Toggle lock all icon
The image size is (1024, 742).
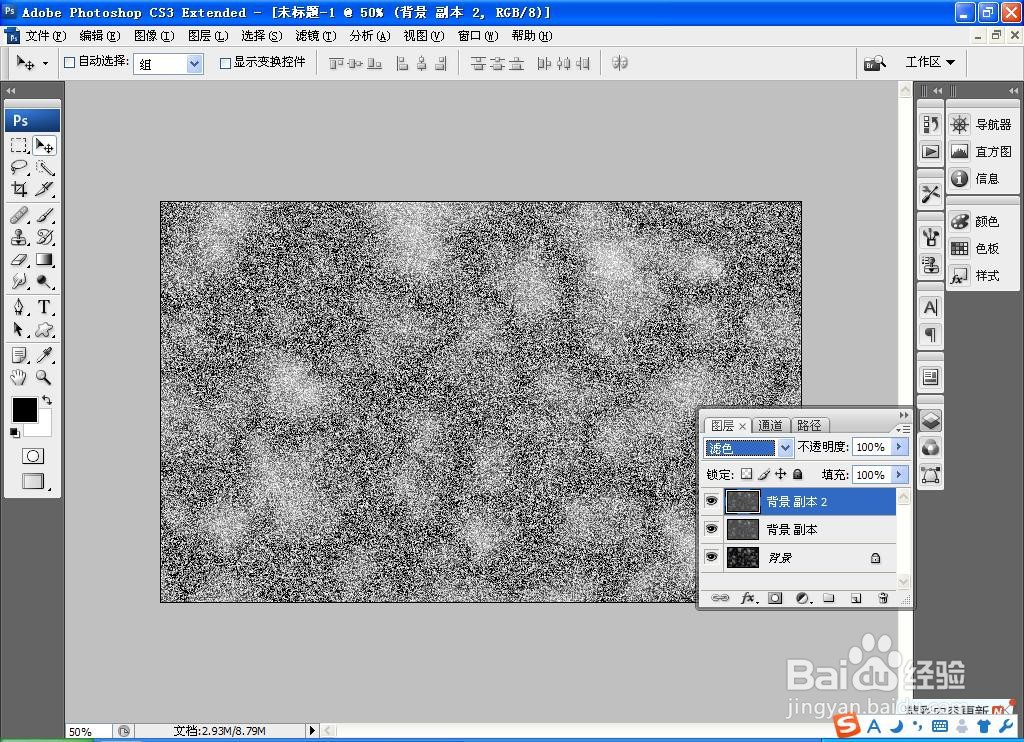[797, 474]
